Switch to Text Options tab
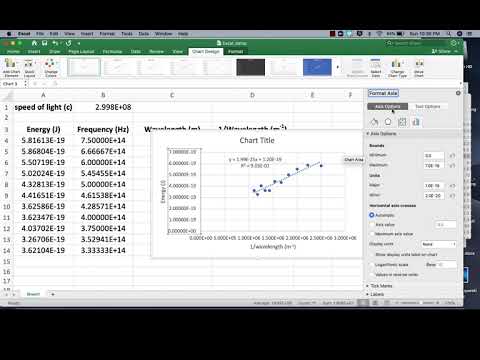Image resolution: width=480 pixels, height=360 pixels. [x=428, y=106]
